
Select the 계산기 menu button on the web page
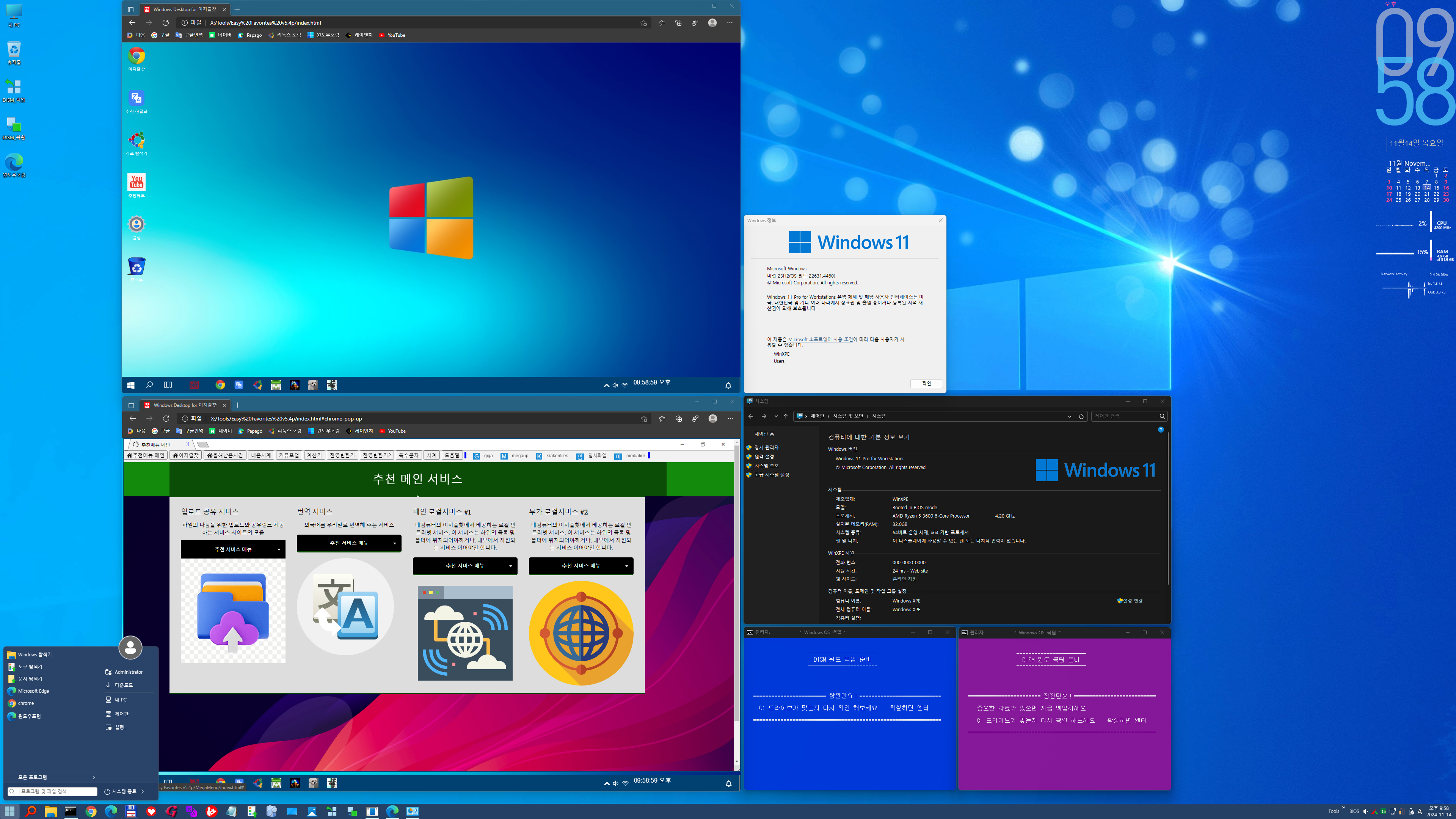314,455
